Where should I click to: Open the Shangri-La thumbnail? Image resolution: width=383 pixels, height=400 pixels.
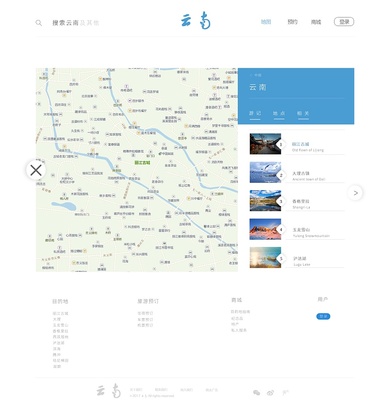click(265, 201)
